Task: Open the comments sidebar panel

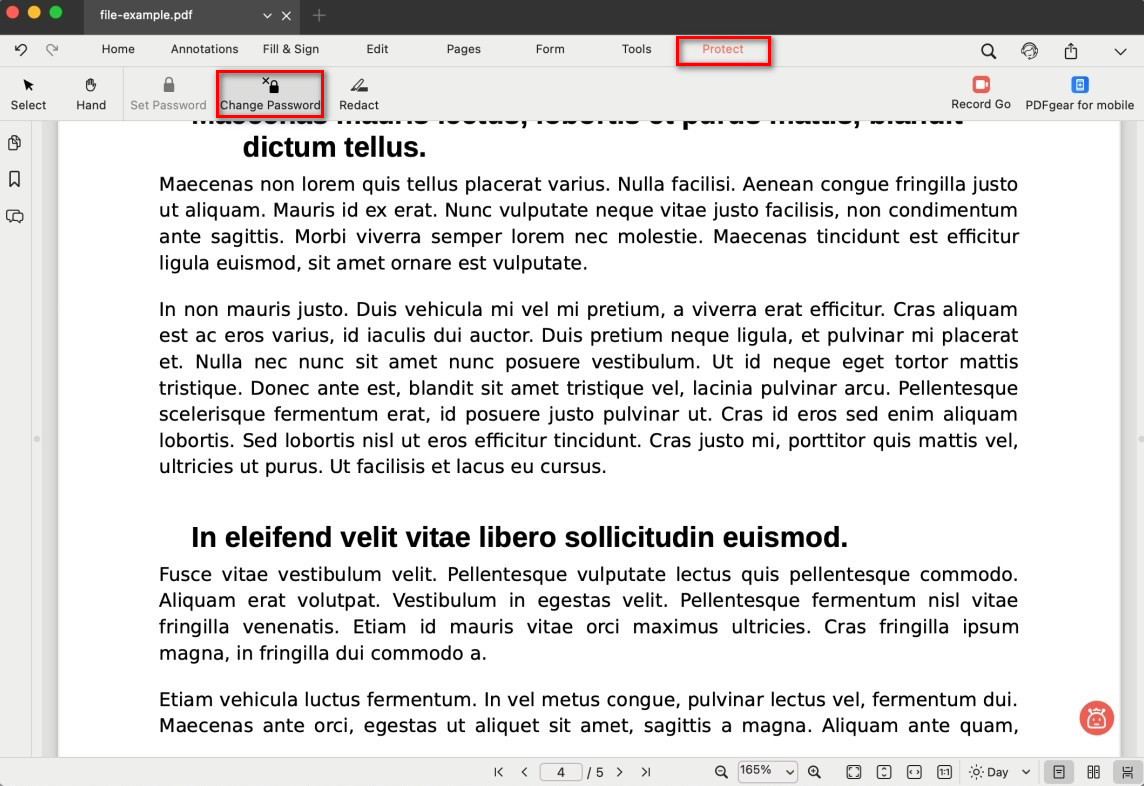Action: coord(15,217)
